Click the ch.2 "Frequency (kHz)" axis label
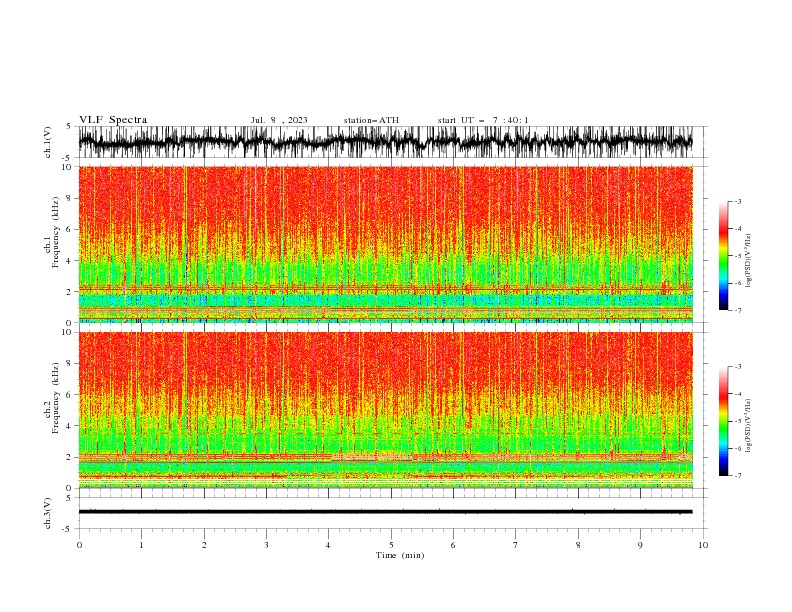This screenshot has width=792, height=612. pos(55,398)
